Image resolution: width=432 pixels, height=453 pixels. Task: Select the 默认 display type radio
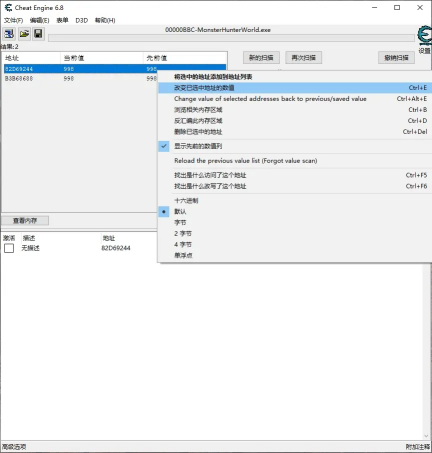click(x=295, y=211)
